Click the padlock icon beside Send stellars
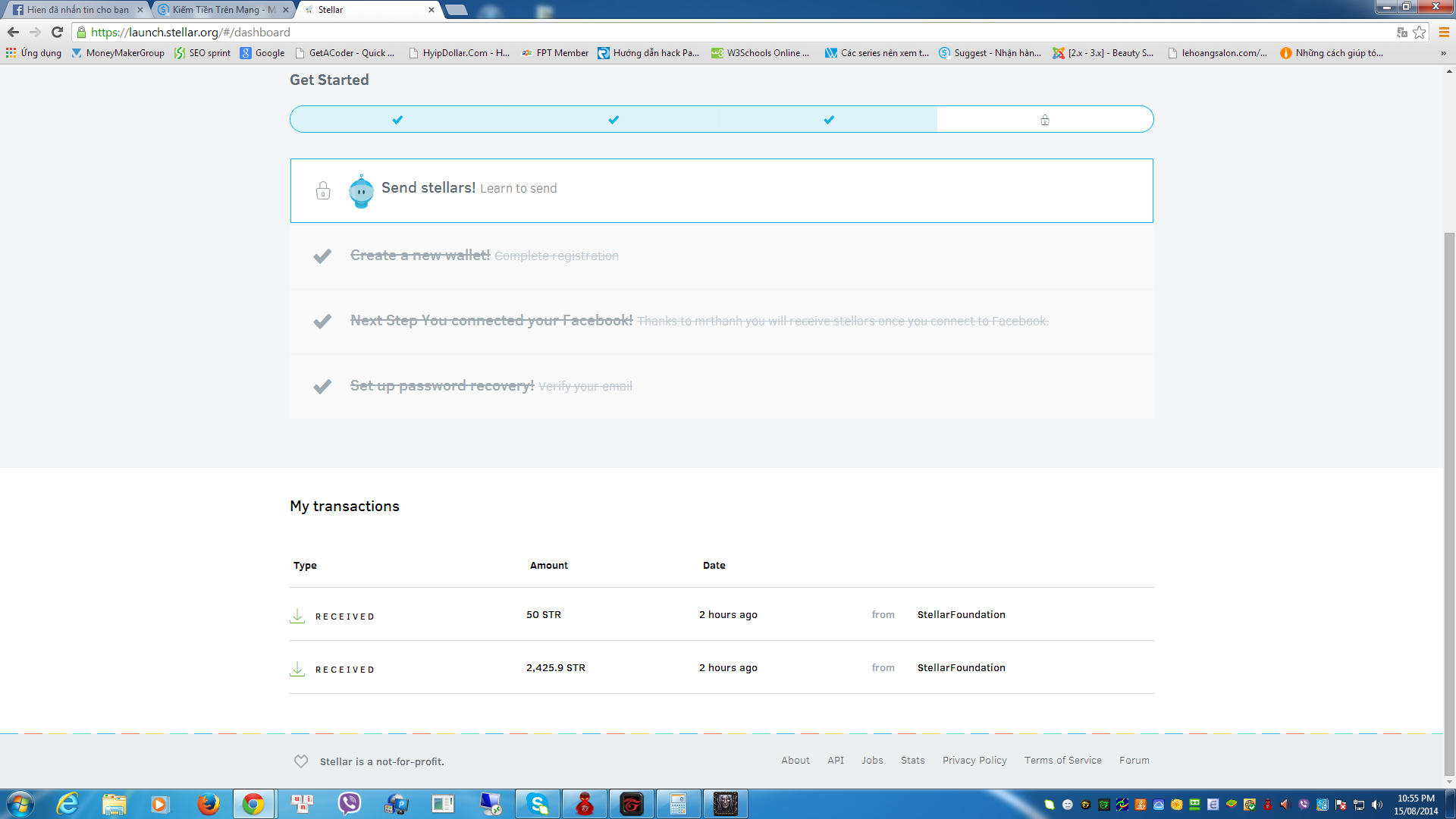 point(323,190)
